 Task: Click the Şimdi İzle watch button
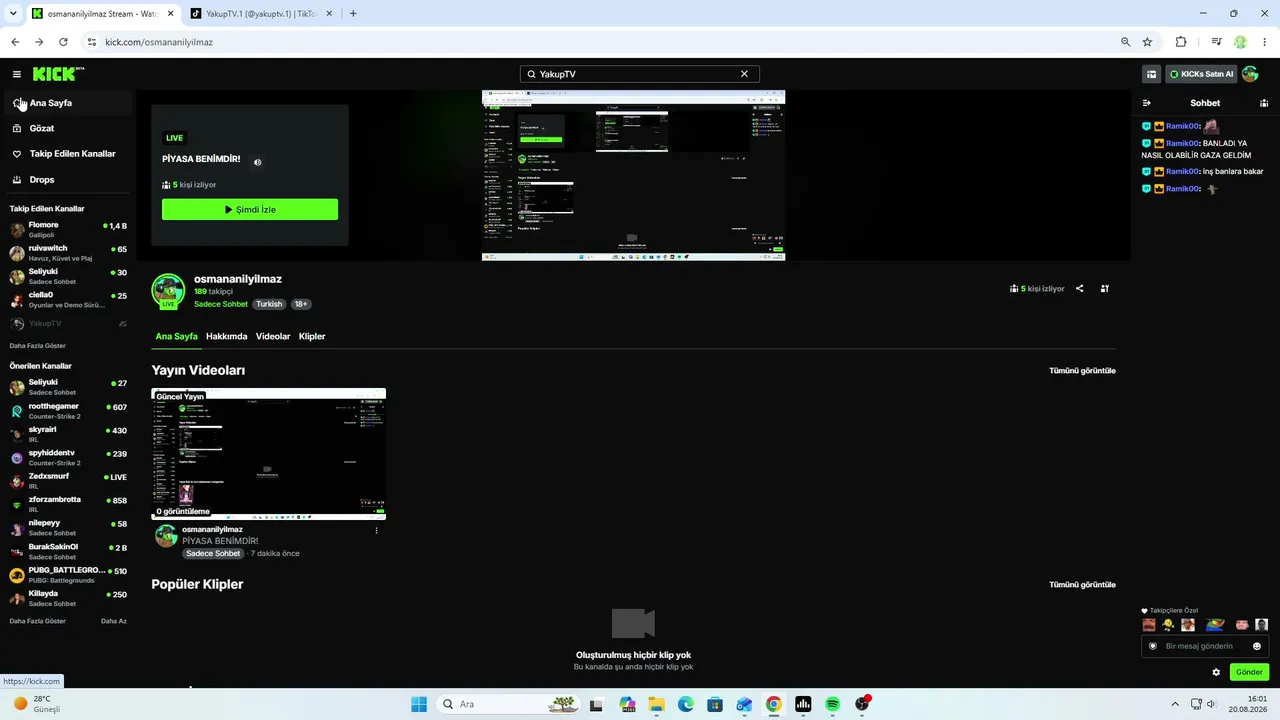[250, 210]
